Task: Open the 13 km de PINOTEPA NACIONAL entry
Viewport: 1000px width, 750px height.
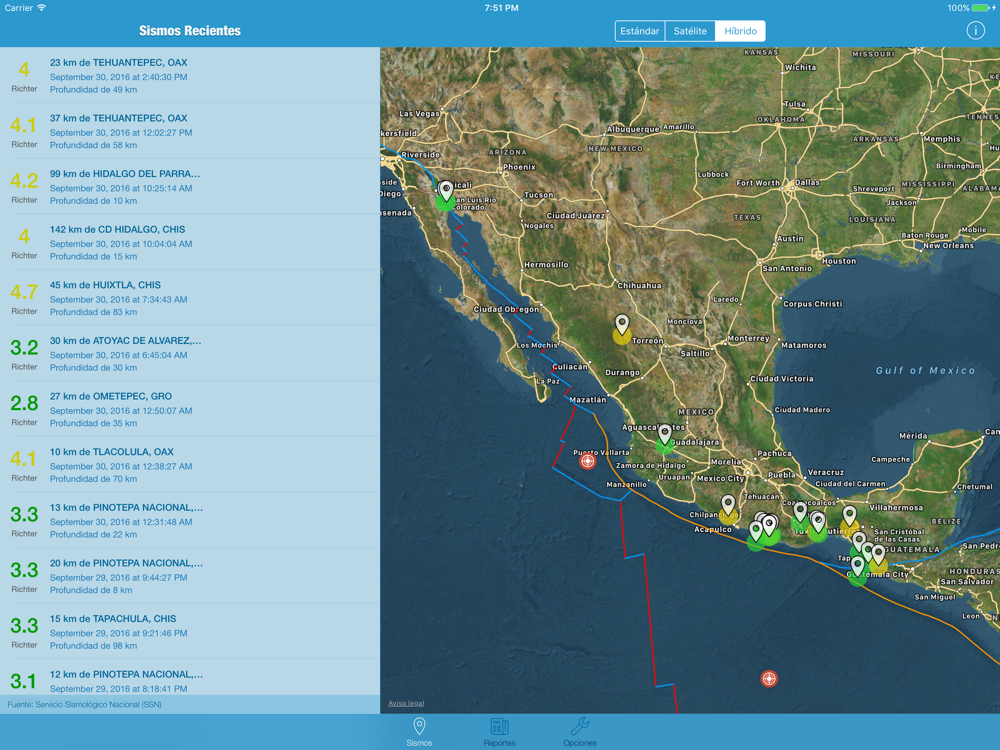Action: point(190,520)
